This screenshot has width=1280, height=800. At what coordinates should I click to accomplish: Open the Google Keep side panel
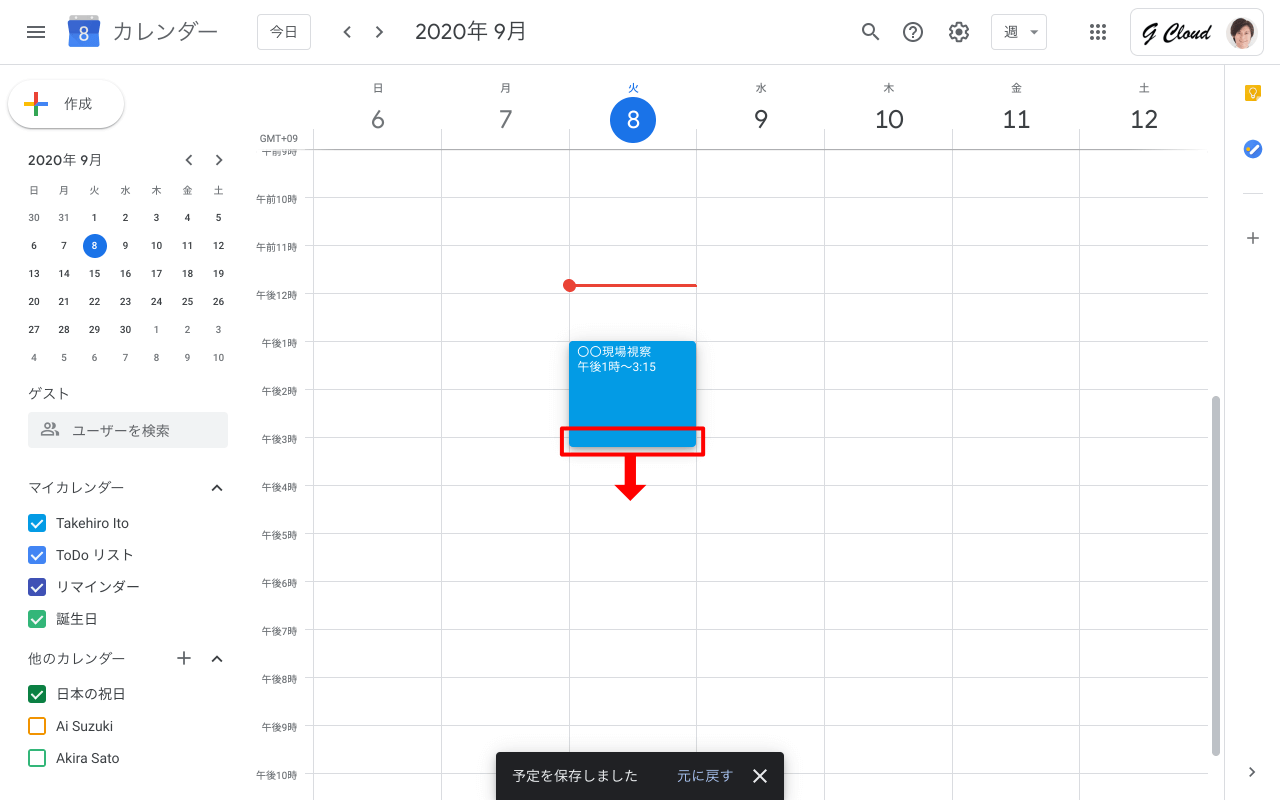point(1252,93)
